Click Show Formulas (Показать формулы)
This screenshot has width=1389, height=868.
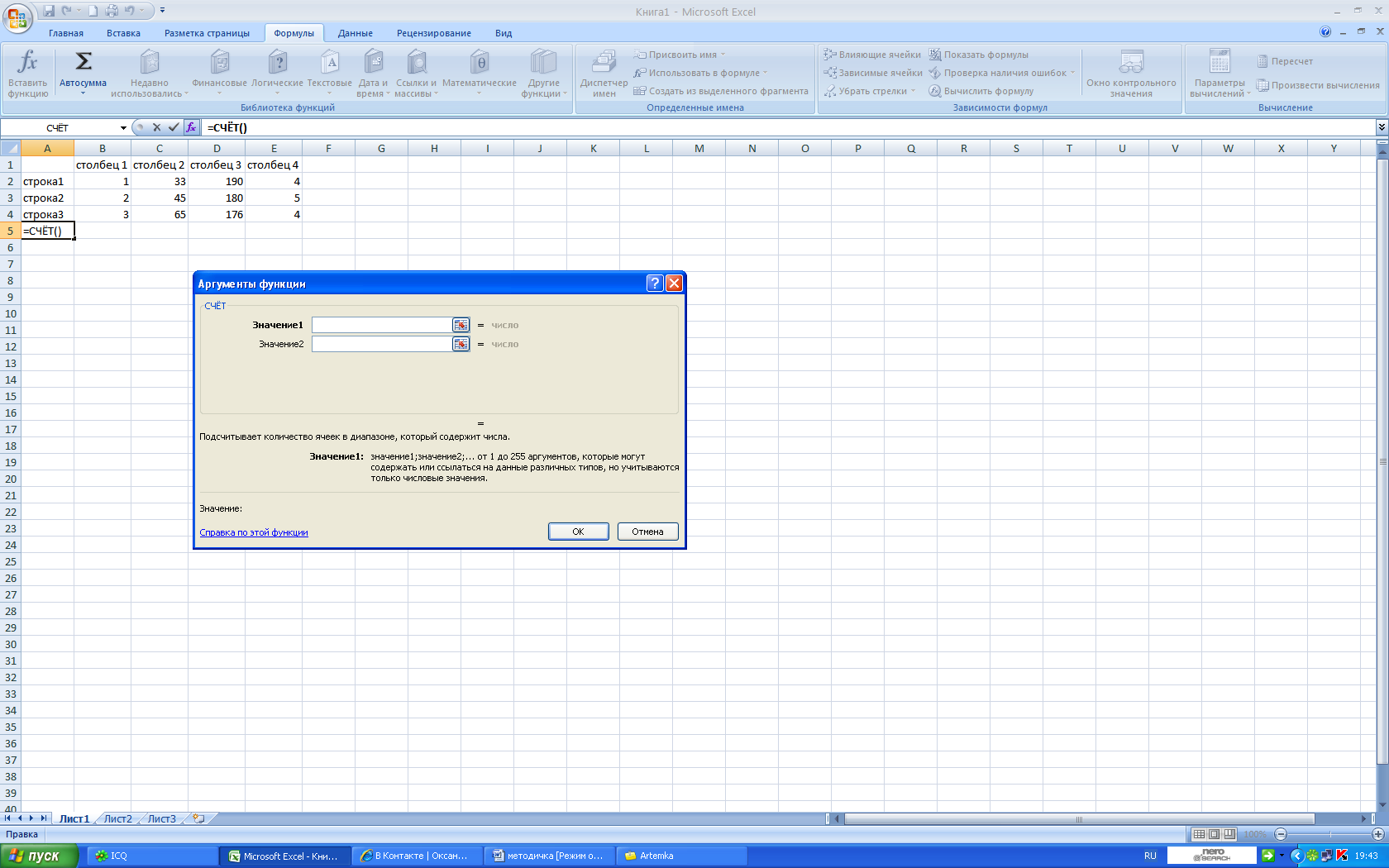pyautogui.click(x=979, y=55)
